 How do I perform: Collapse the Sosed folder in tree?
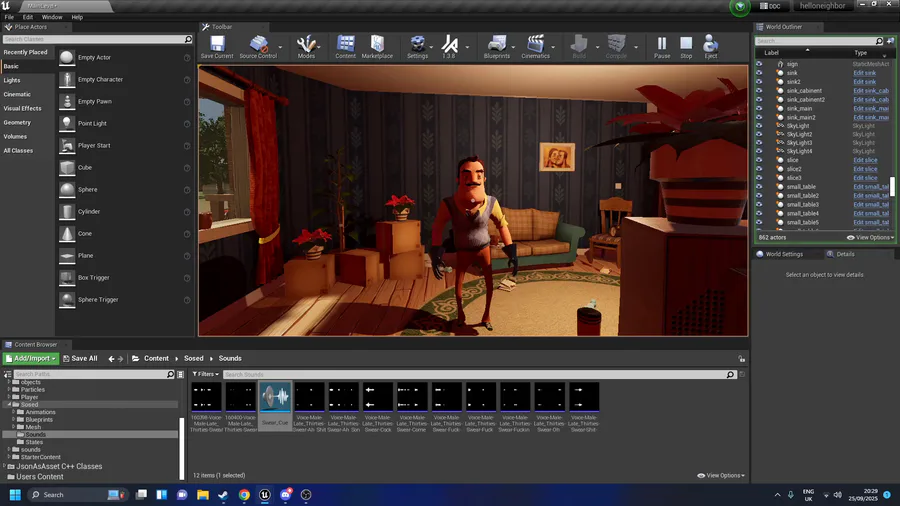(10, 404)
